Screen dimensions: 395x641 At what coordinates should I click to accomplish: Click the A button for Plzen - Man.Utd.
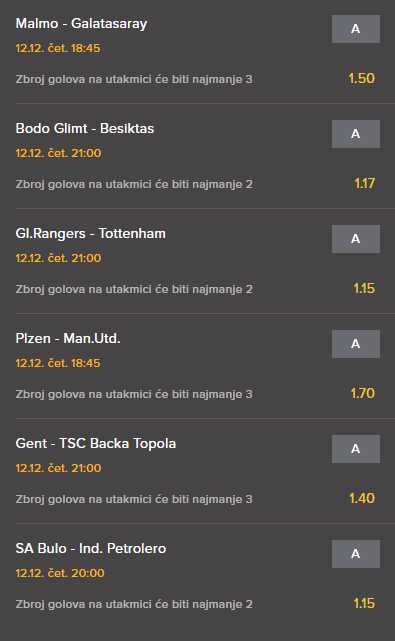[x=356, y=344]
